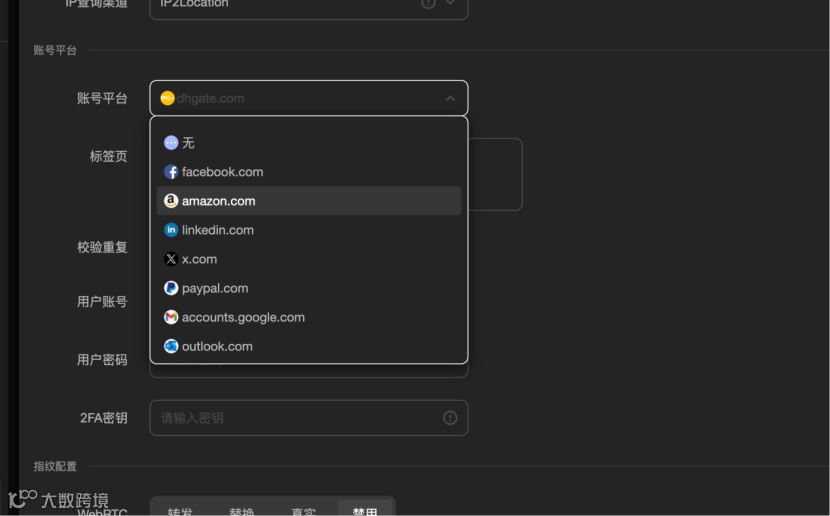Select the 真实 WebRTC option
This screenshot has width=830, height=516.
303,511
